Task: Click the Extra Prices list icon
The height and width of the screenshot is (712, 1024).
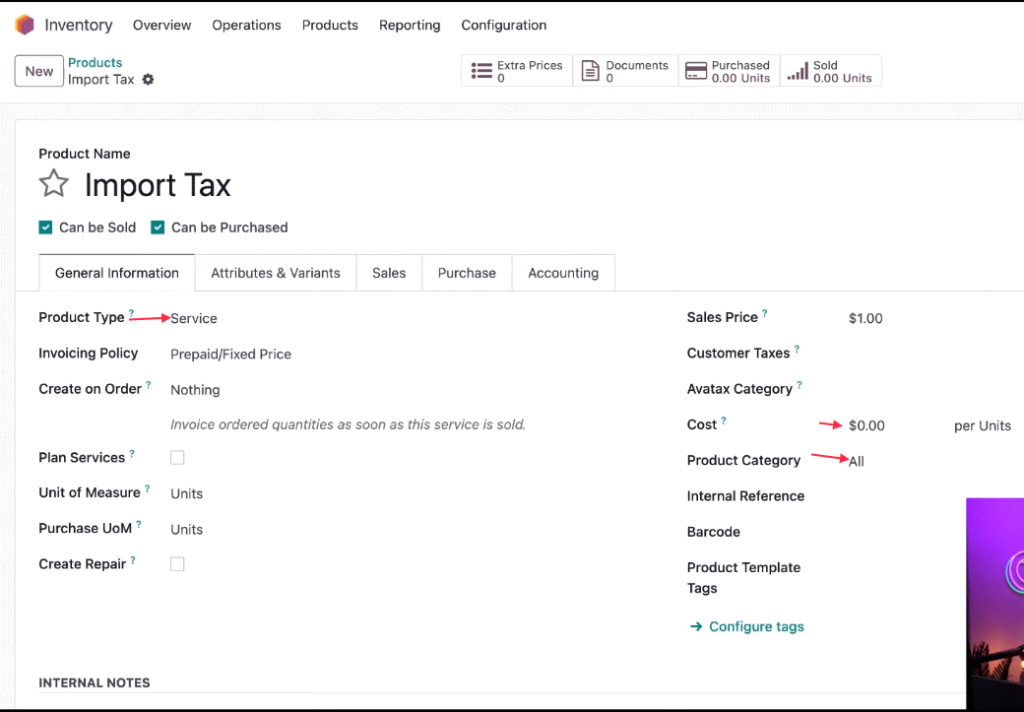Action: coord(482,71)
